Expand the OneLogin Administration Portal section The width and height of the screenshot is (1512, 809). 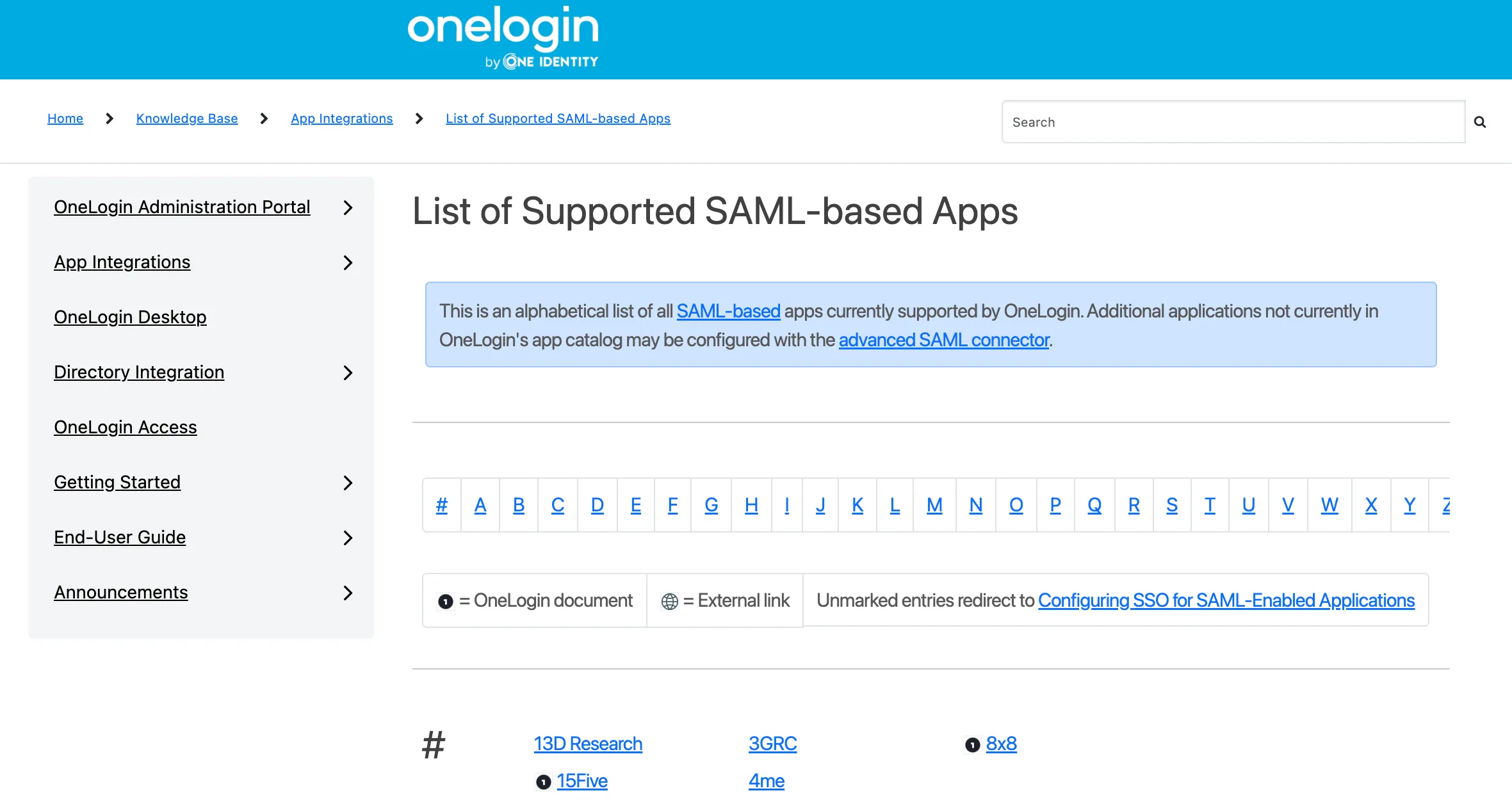coord(348,207)
